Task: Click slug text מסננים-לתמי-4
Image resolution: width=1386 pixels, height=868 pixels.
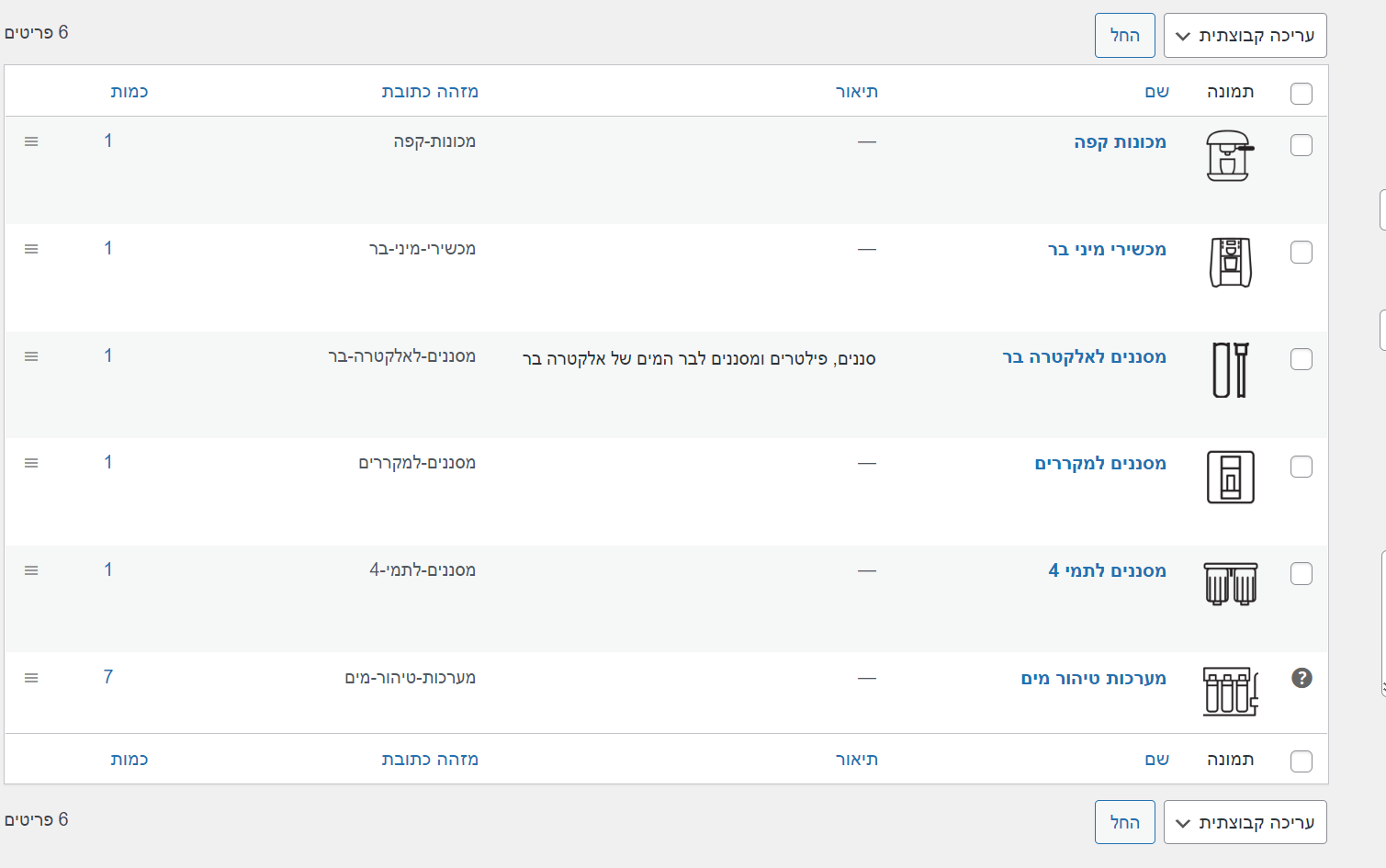Action: [x=423, y=570]
